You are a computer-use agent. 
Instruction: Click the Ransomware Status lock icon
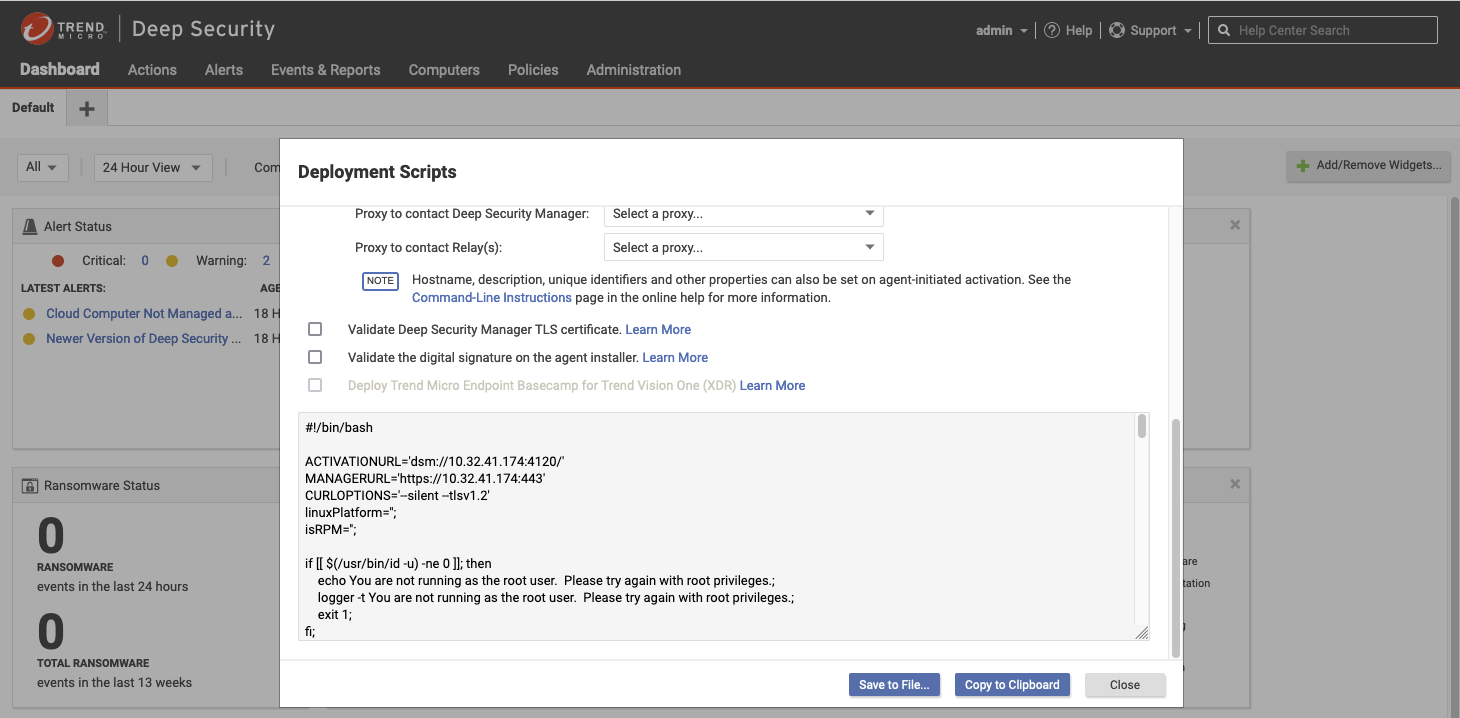28,485
